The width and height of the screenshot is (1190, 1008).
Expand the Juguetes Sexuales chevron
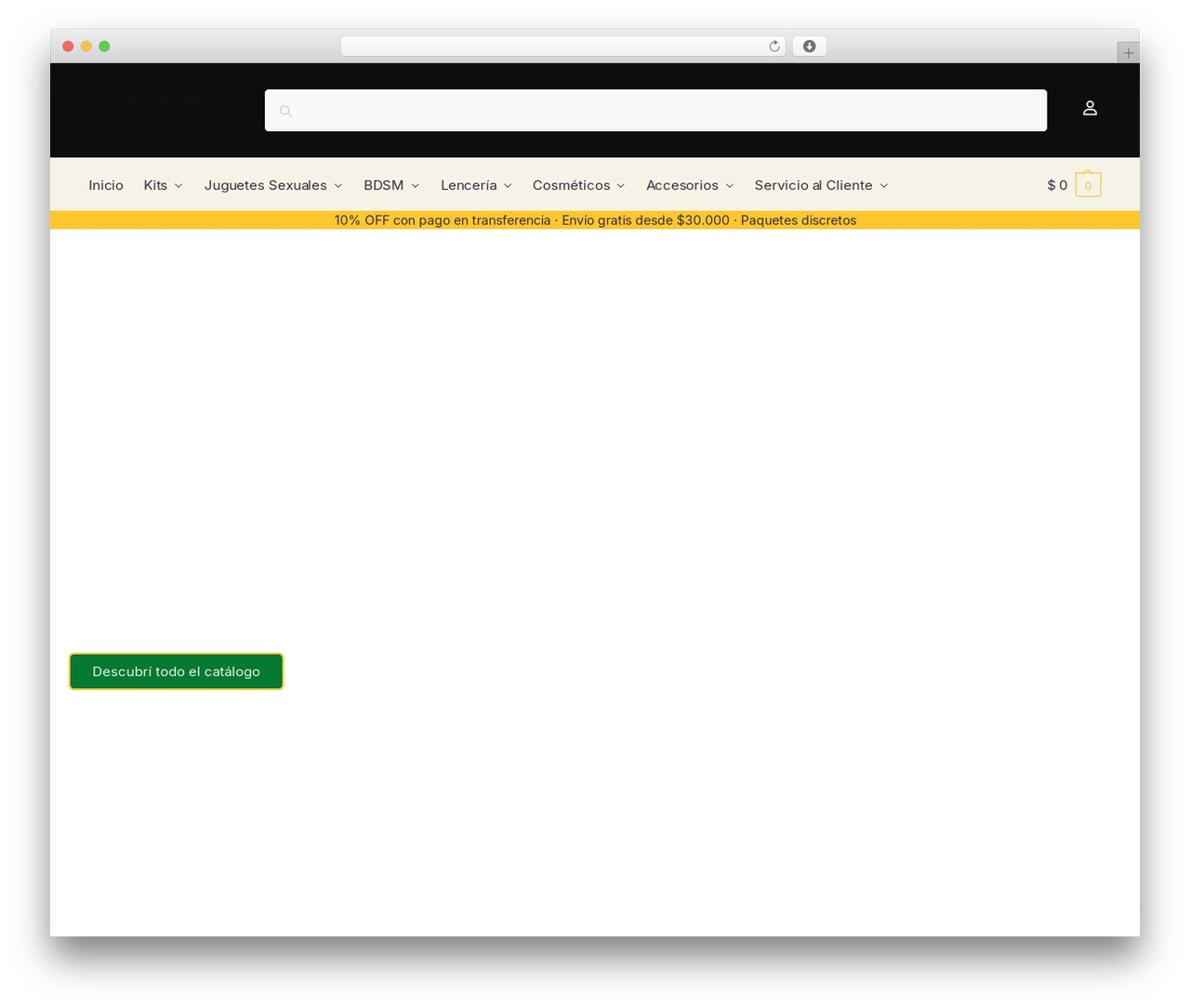click(338, 186)
